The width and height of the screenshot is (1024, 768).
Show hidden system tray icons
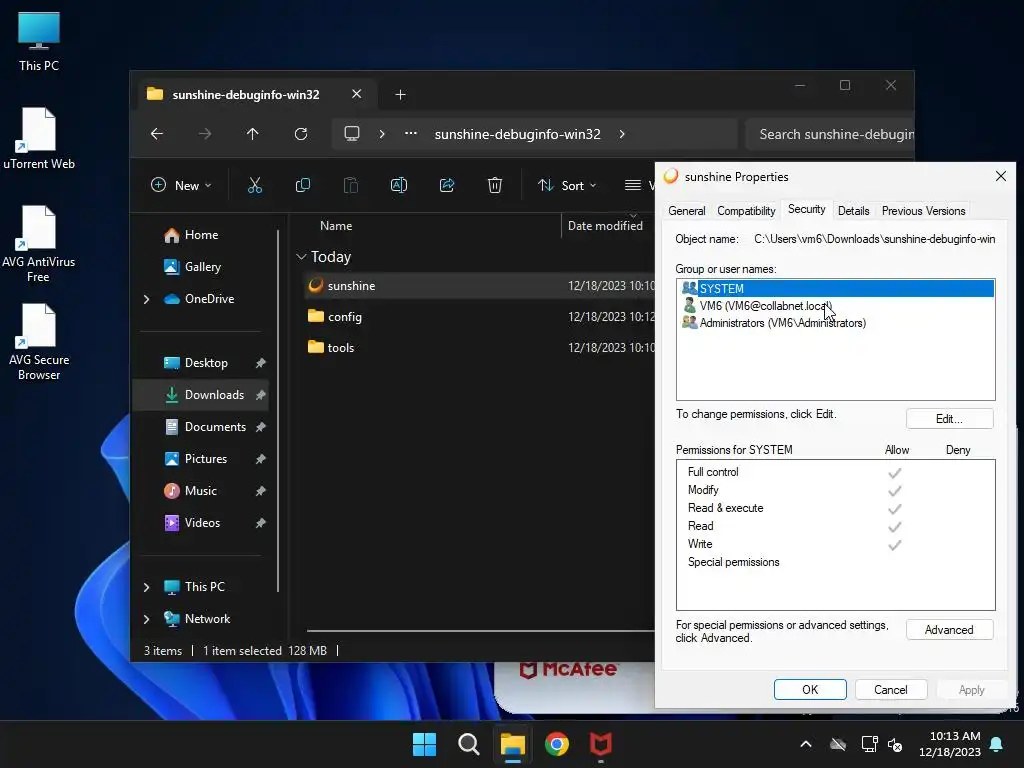click(806, 744)
